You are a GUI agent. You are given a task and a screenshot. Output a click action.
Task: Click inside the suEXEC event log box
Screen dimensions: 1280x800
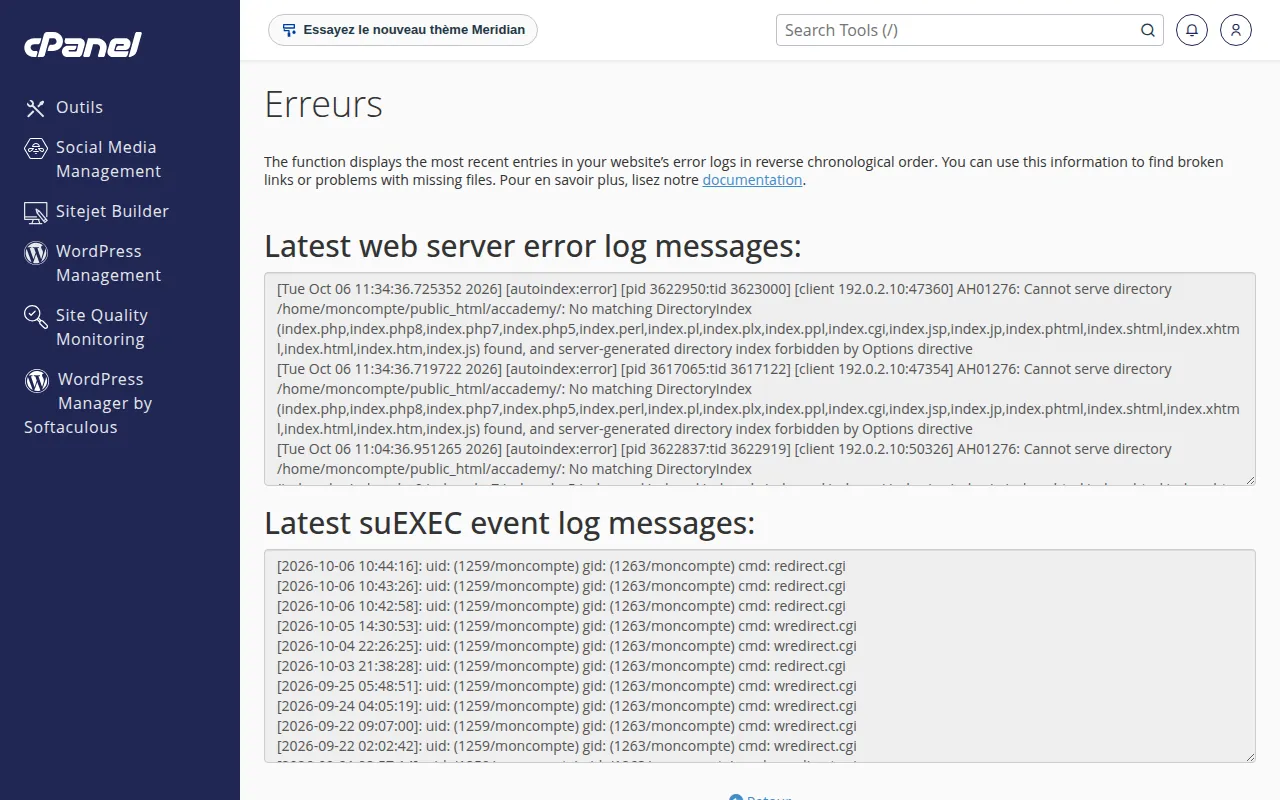760,656
